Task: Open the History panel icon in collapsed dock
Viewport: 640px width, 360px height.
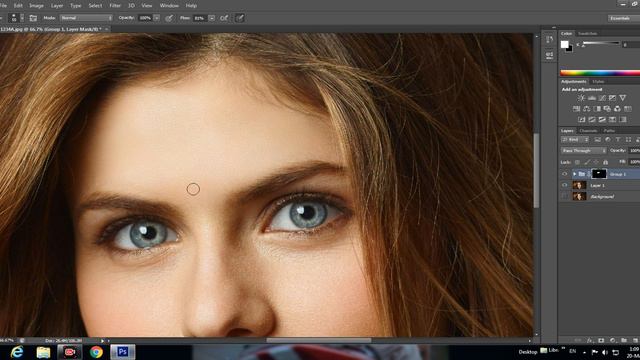Action: [549, 40]
